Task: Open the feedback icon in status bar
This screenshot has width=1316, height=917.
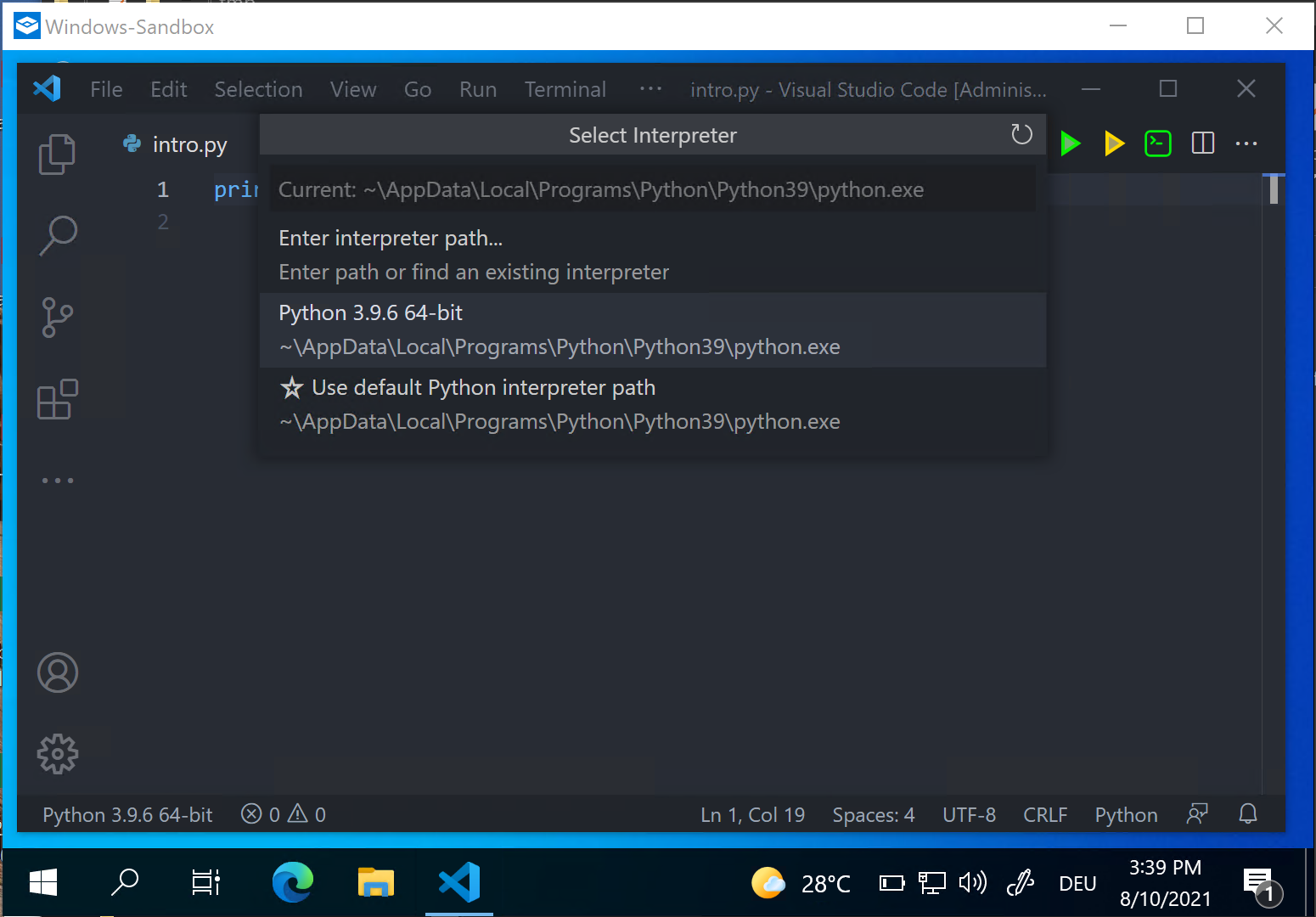Action: tap(1197, 814)
